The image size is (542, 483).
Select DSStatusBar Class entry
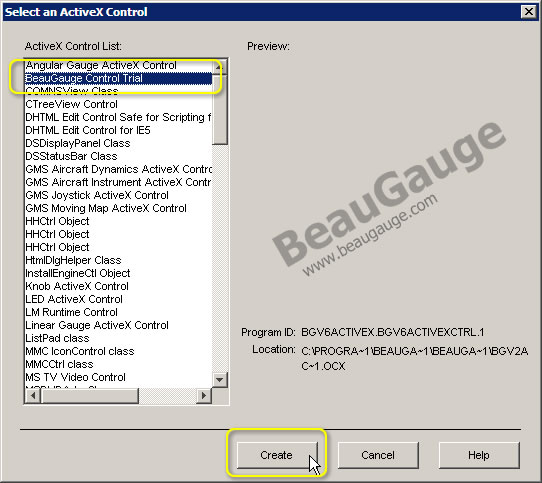pos(118,156)
